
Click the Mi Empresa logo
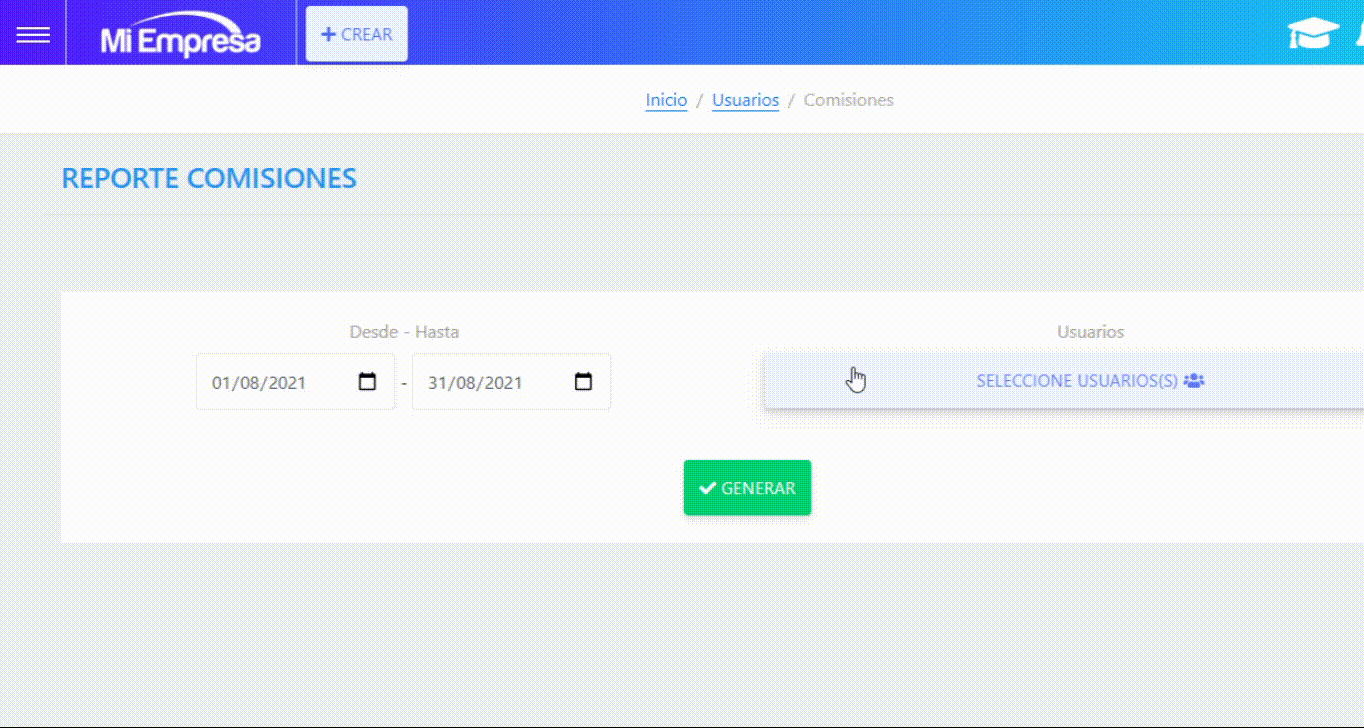[180, 38]
